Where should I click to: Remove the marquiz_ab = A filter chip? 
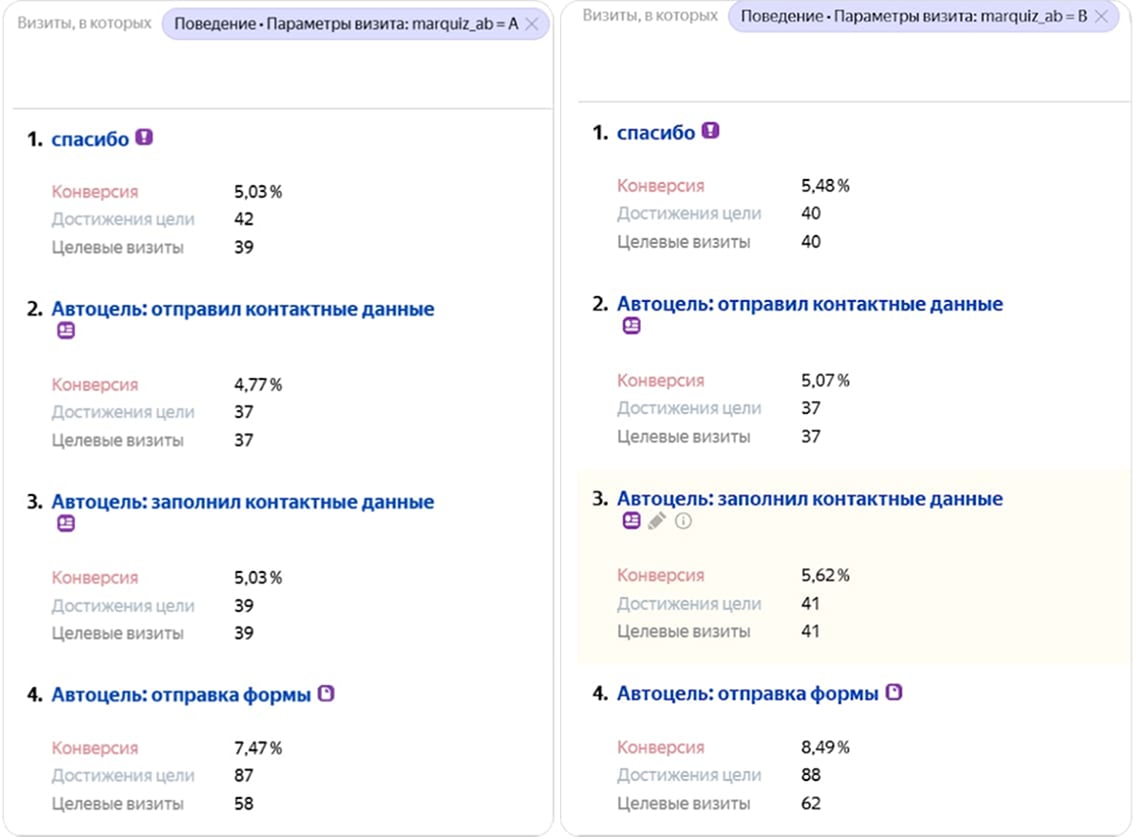[532, 25]
